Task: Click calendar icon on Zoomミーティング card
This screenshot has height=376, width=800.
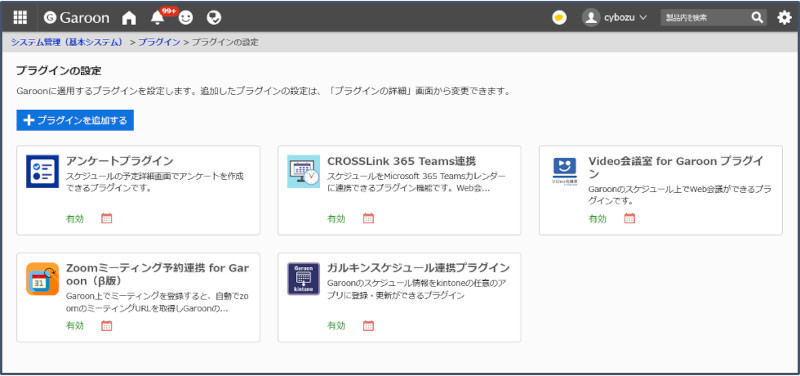Action: coord(107,325)
